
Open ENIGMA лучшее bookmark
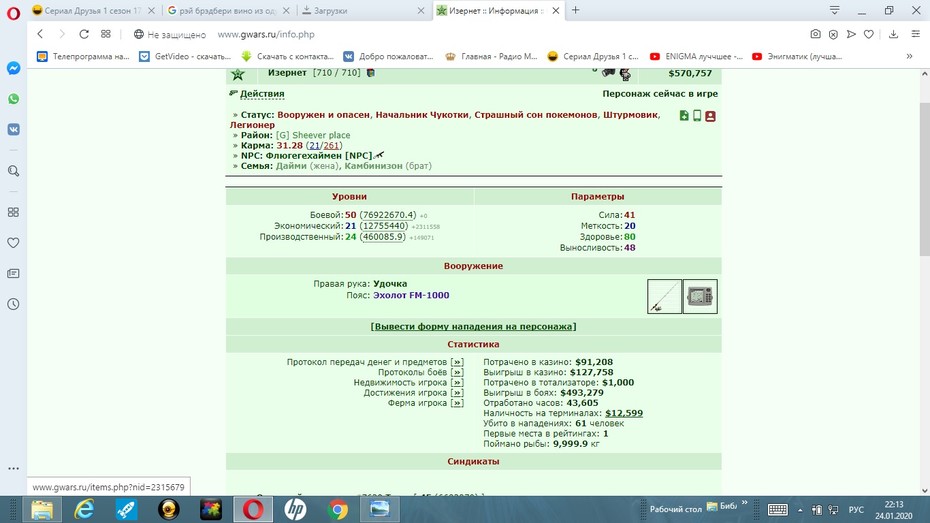pos(696,56)
